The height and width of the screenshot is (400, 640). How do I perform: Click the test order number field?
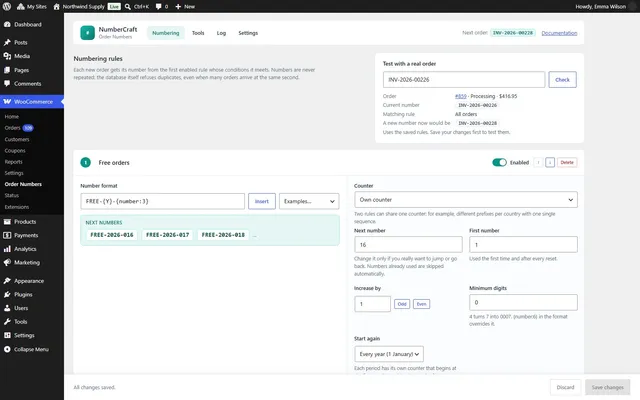pyautogui.click(x=464, y=80)
